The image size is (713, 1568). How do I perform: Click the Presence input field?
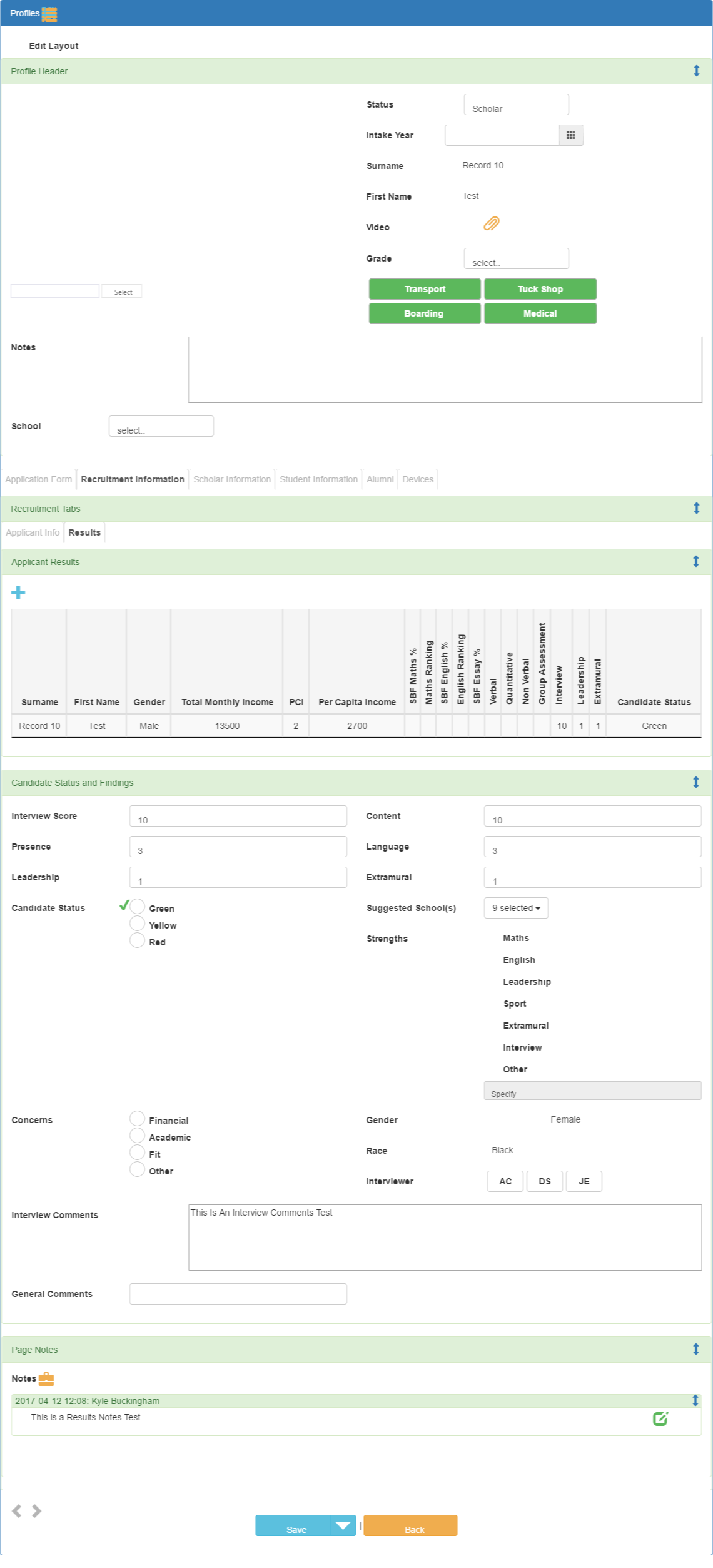coord(238,847)
